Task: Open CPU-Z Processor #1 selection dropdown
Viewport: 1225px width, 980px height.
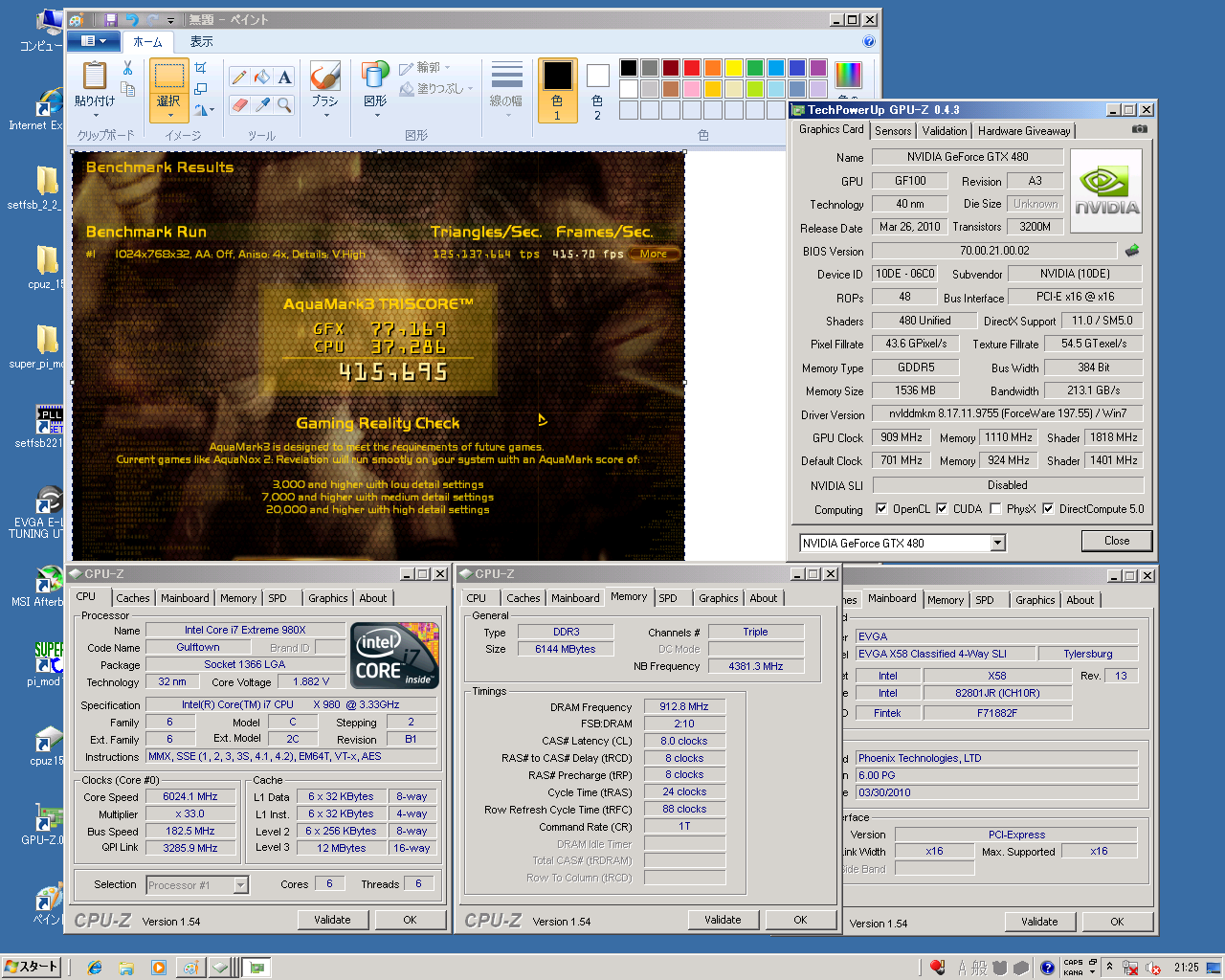Action: pos(241,885)
